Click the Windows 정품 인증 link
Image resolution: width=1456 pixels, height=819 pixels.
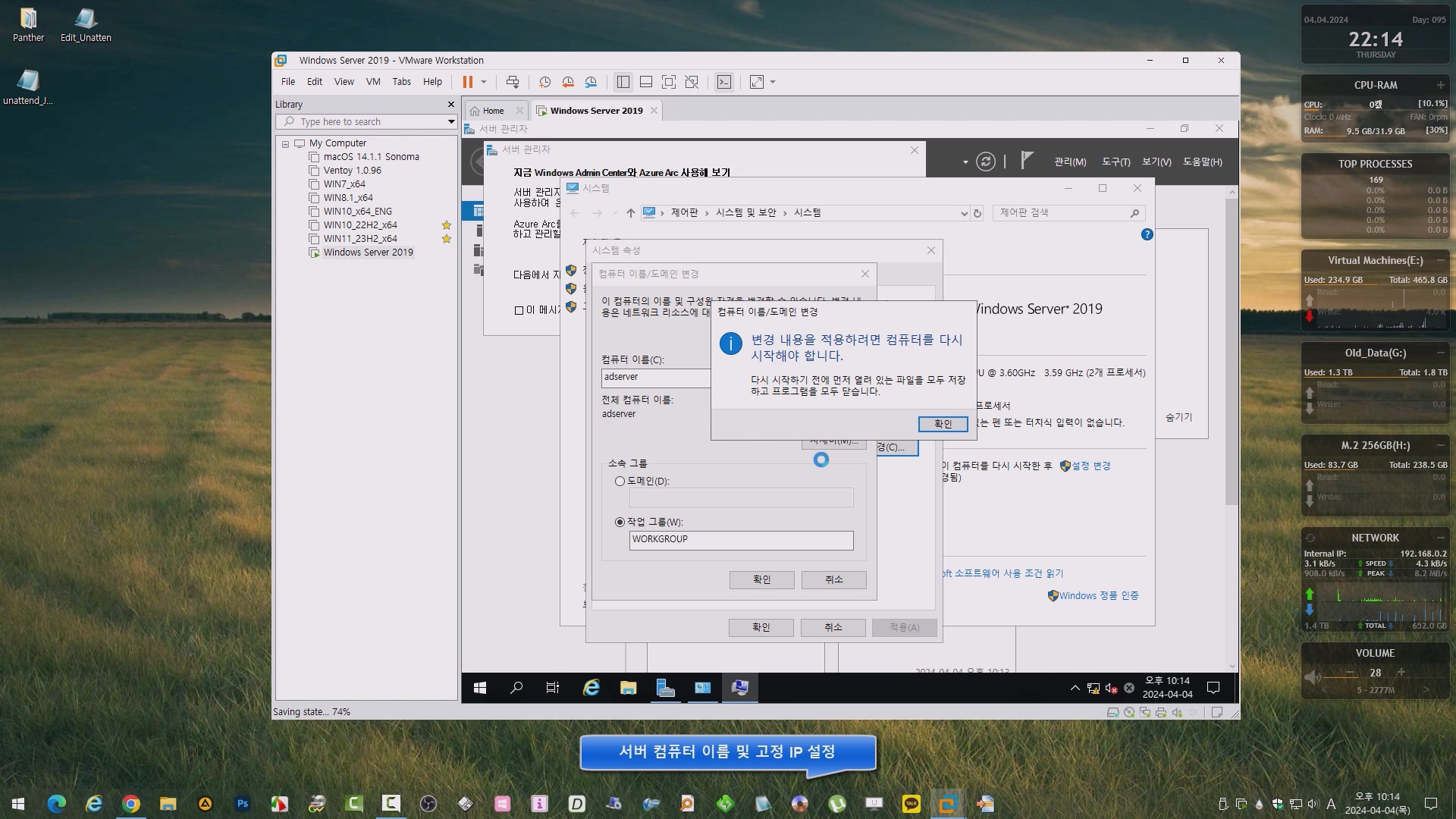pos(1099,596)
